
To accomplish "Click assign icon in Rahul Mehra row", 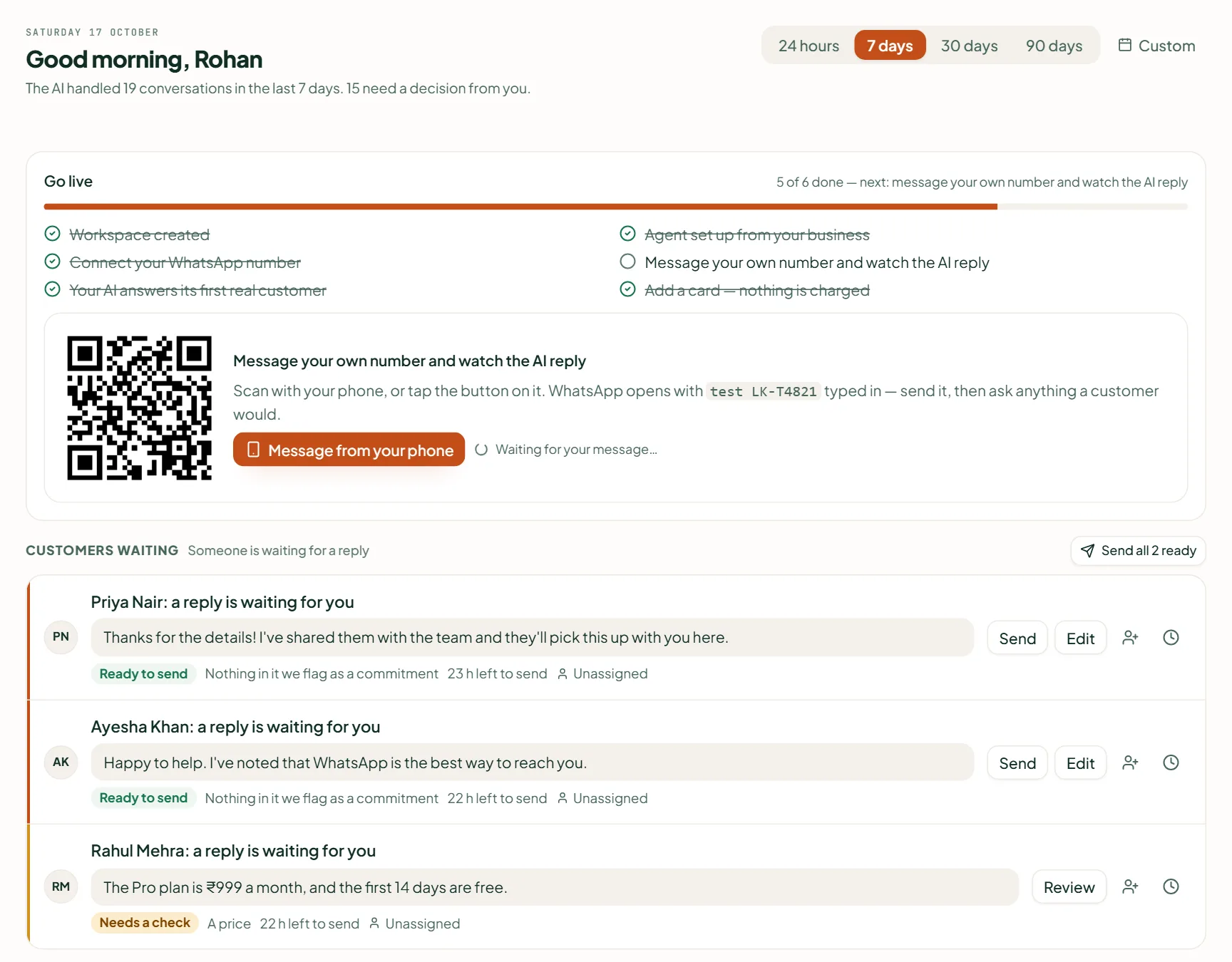I will click(x=1130, y=886).
